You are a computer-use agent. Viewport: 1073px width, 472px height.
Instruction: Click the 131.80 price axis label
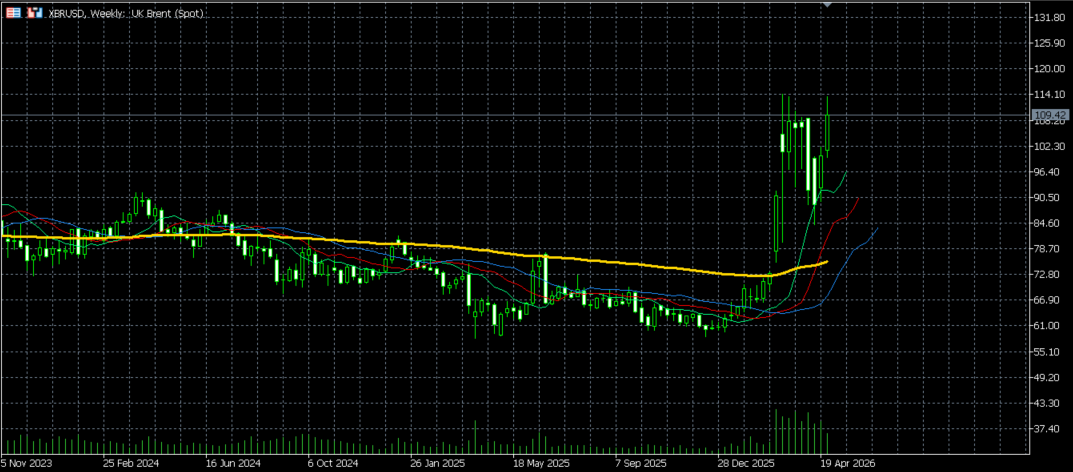1050,17
